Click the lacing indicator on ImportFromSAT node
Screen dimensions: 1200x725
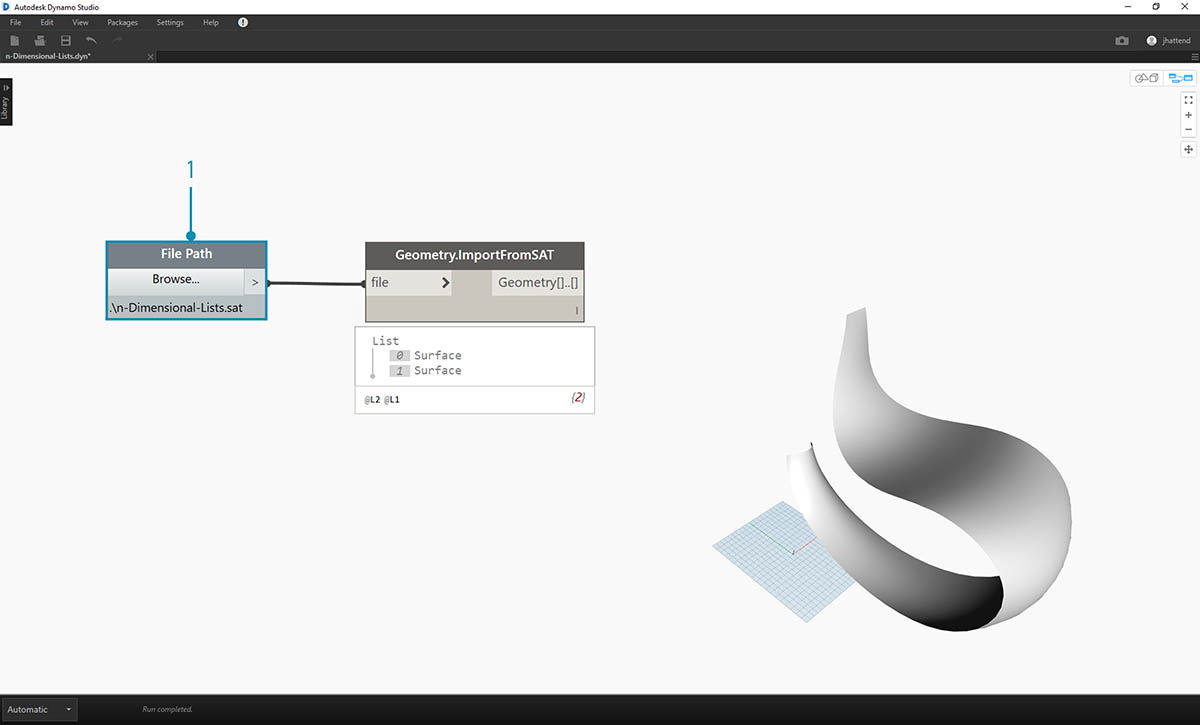(576, 311)
